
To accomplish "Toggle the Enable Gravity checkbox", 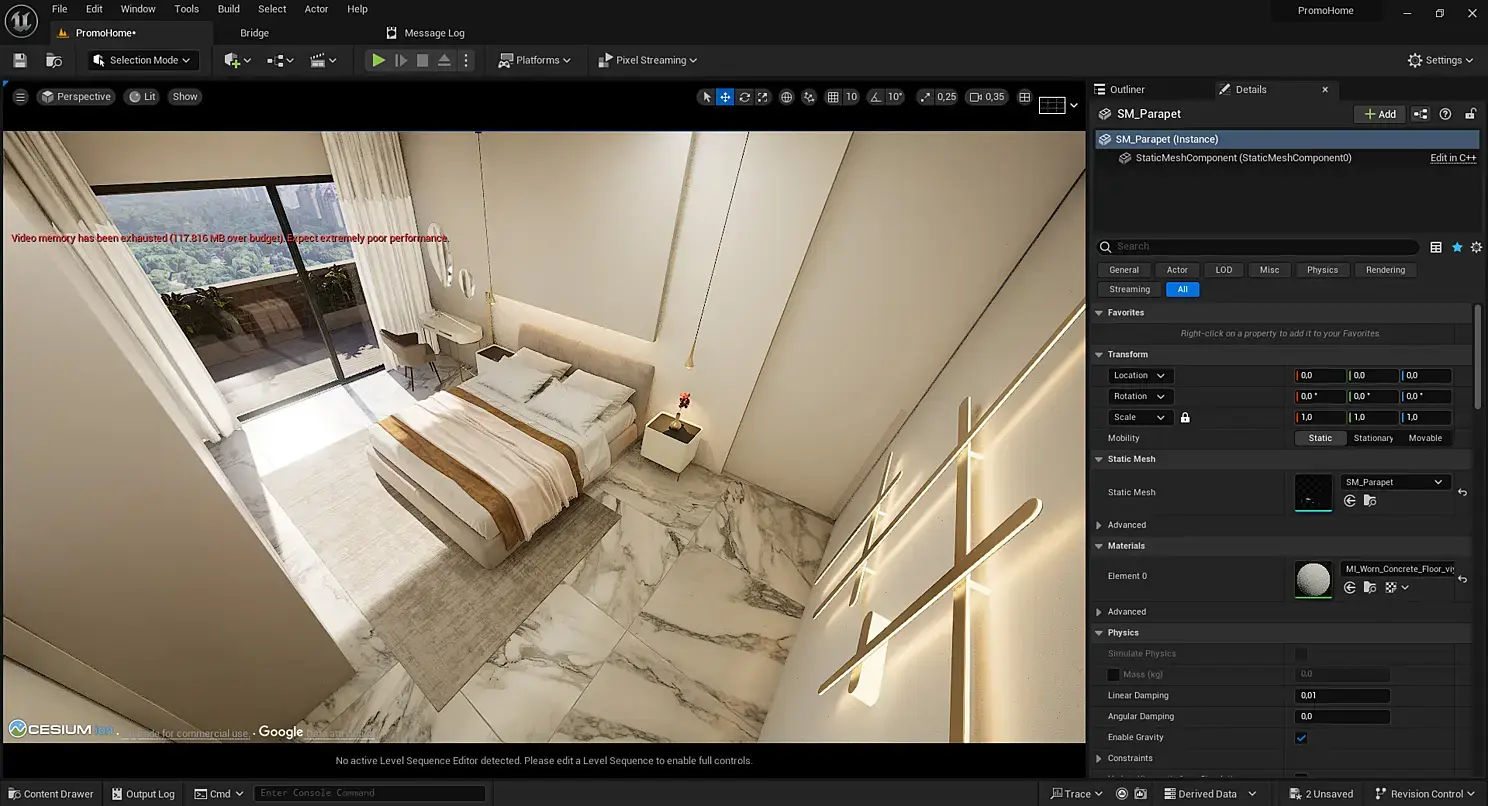I will pyautogui.click(x=1301, y=738).
